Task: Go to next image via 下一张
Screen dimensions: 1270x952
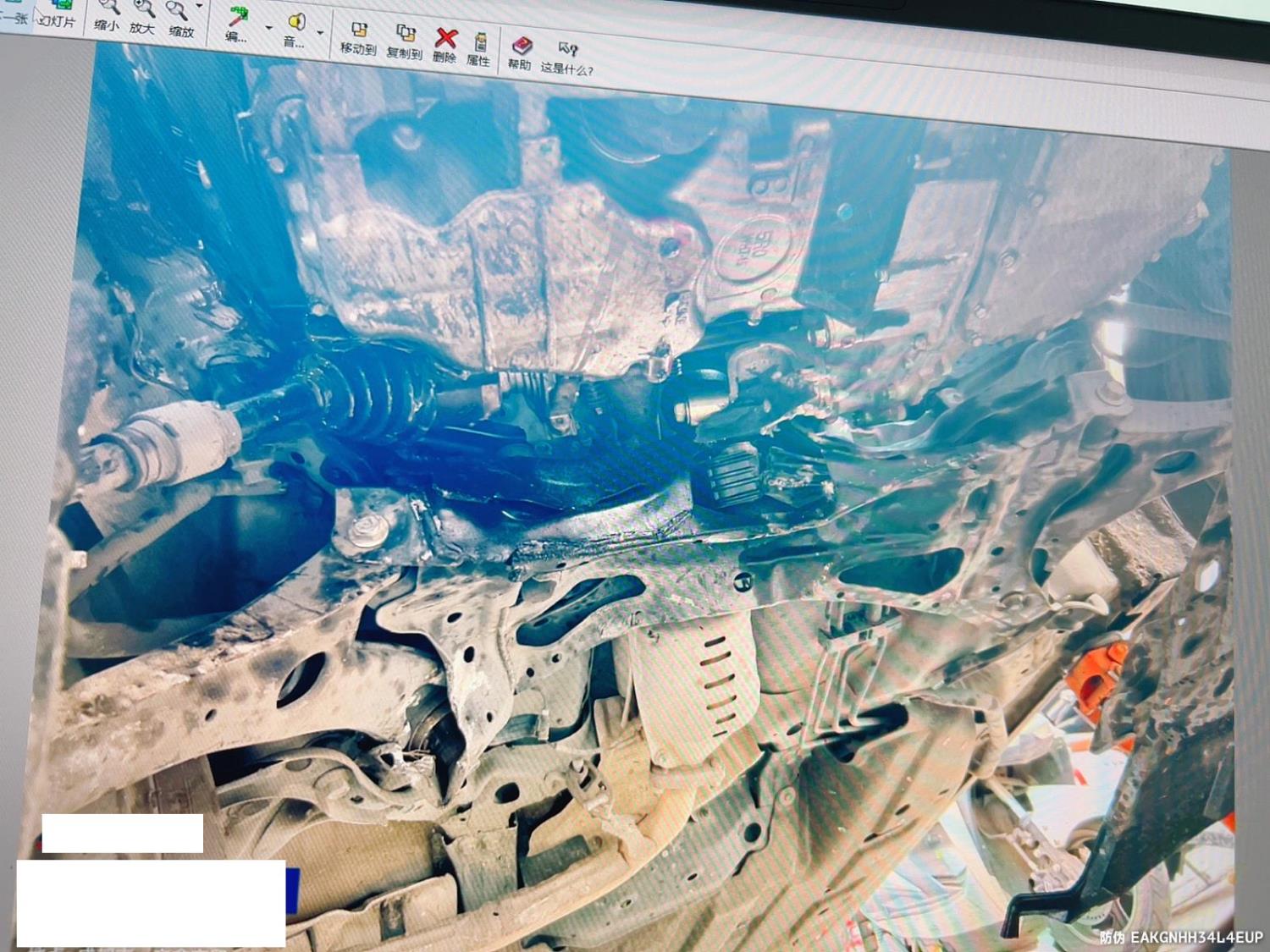Action: point(15,17)
